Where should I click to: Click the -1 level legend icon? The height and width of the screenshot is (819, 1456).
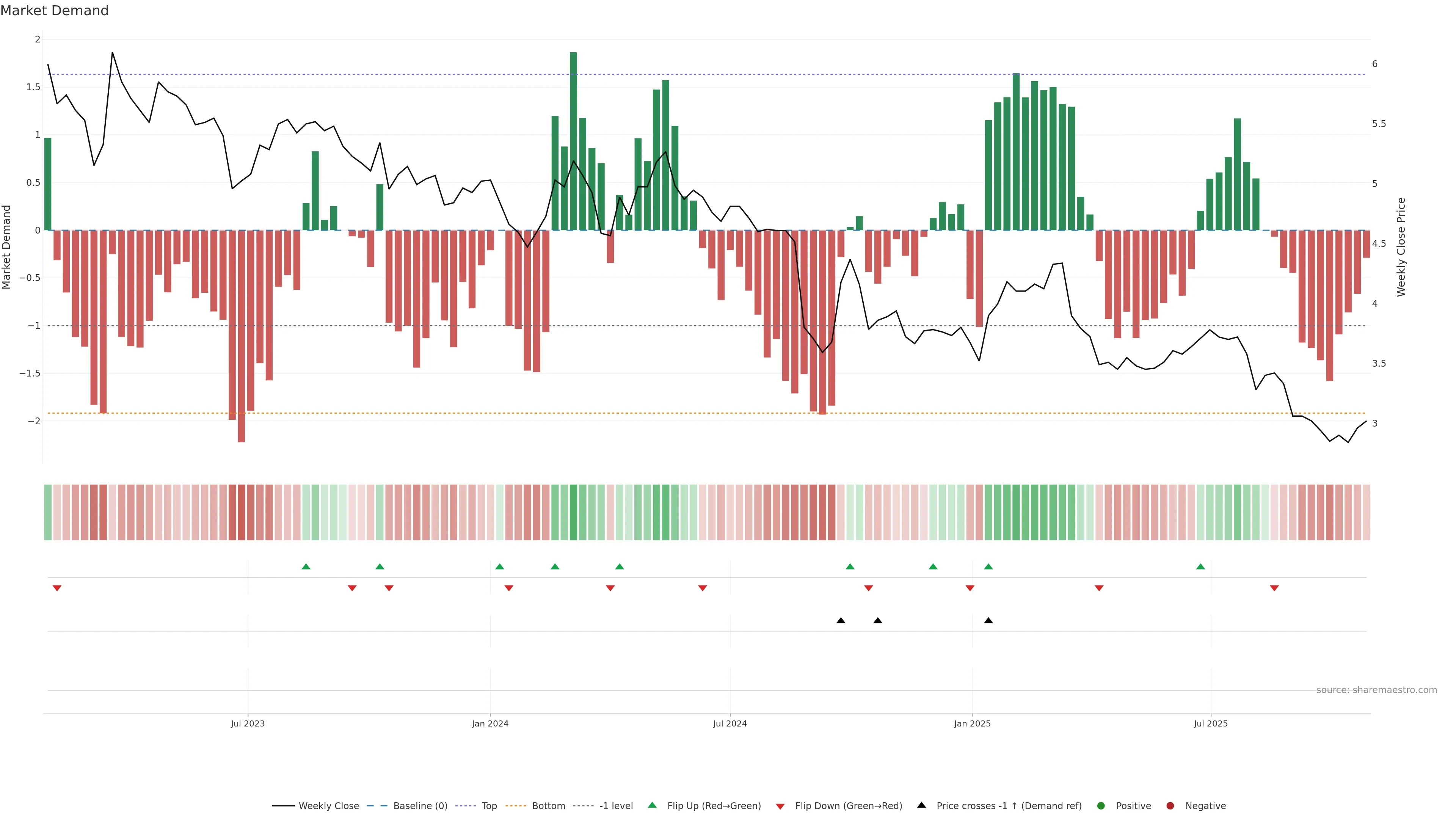583,806
